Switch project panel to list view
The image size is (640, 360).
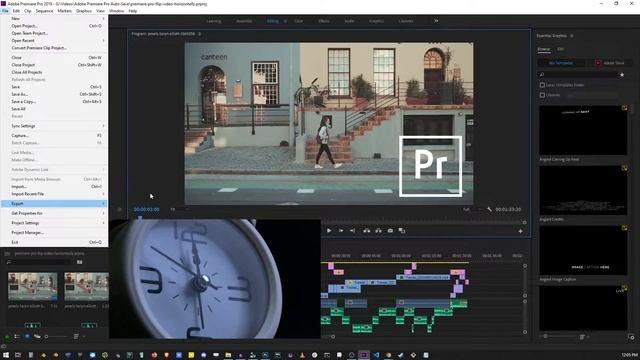17,336
